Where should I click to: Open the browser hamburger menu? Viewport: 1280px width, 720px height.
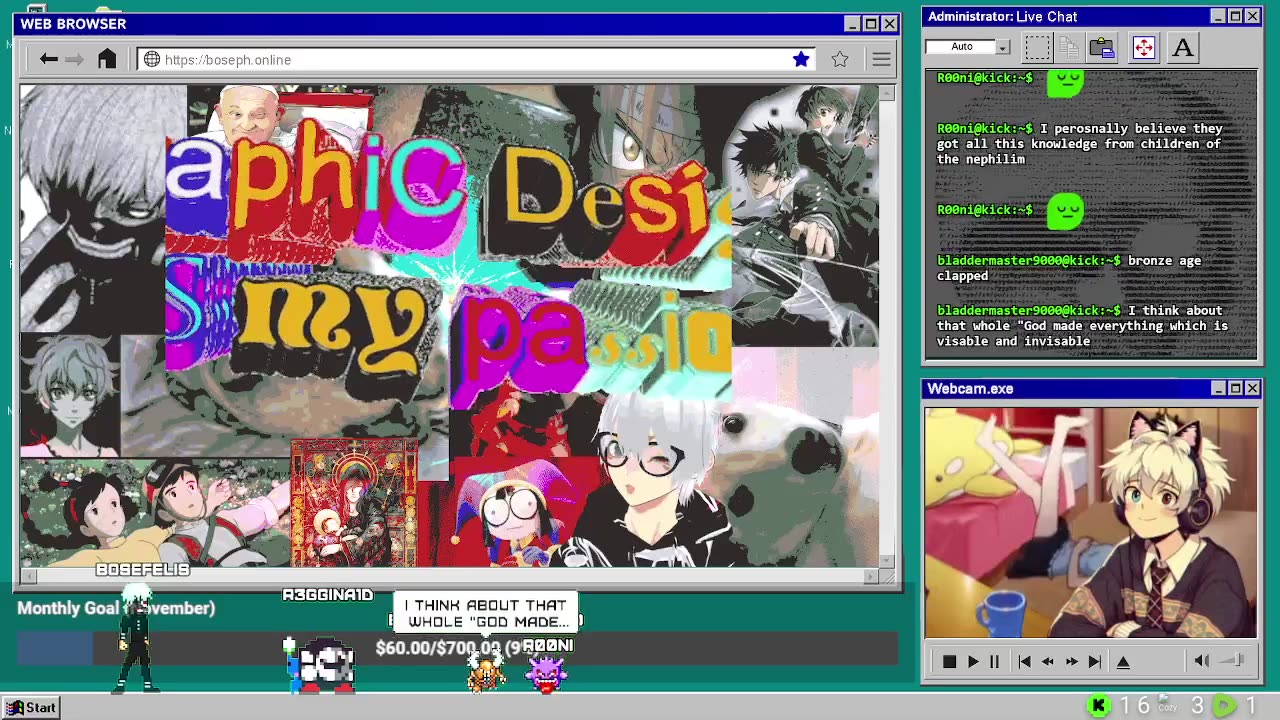[881, 60]
